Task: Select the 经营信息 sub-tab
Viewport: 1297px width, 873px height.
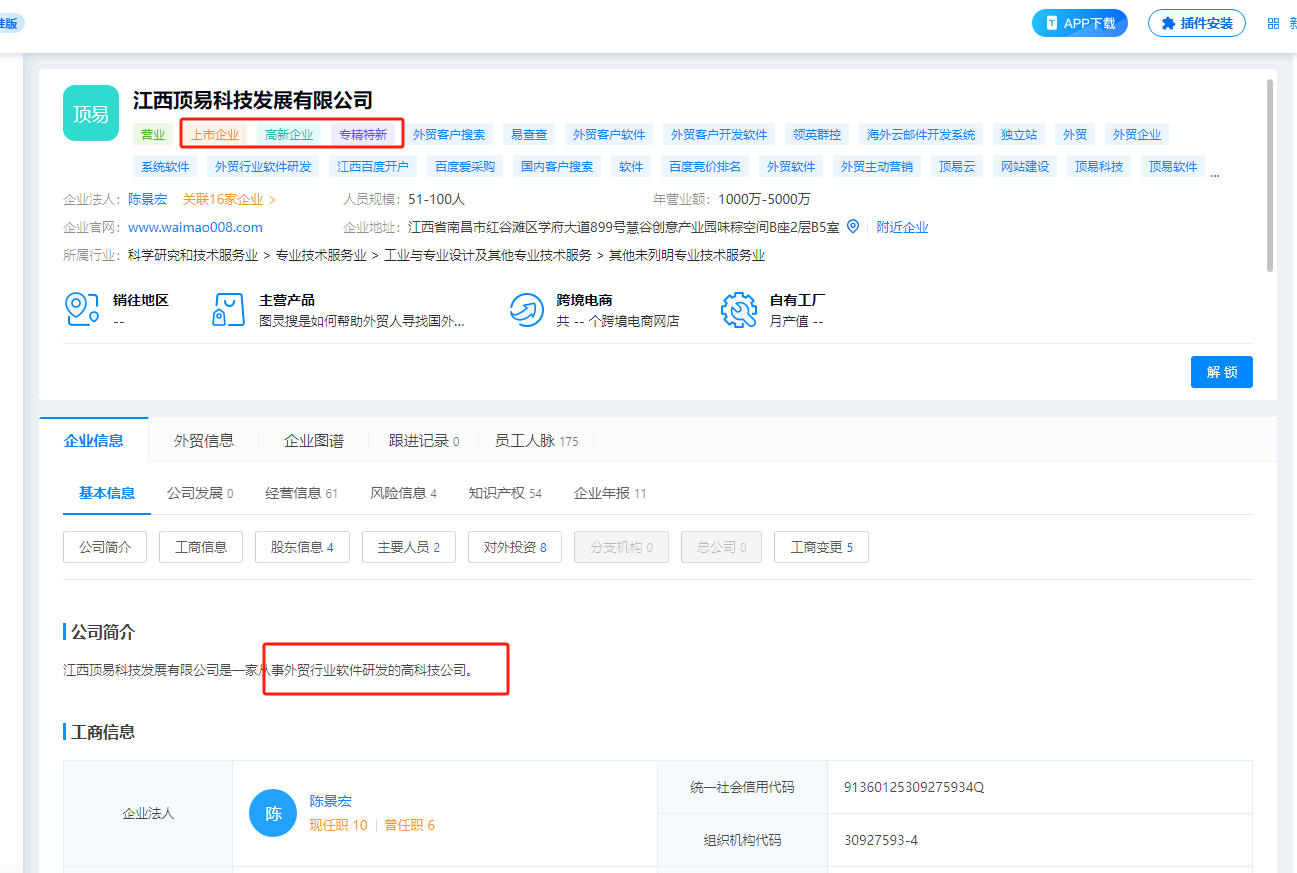Action: pyautogui.click(x=302, y=493)
